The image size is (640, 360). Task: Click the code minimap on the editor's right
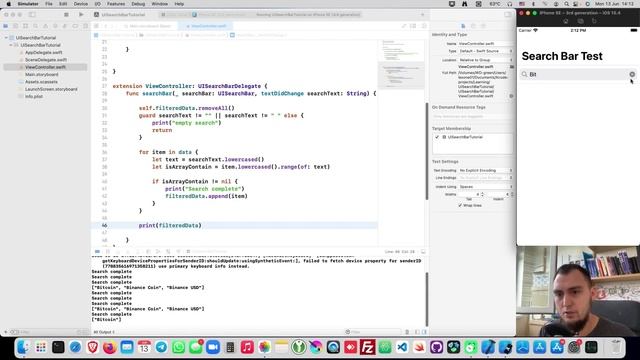[x=401, y=65]
